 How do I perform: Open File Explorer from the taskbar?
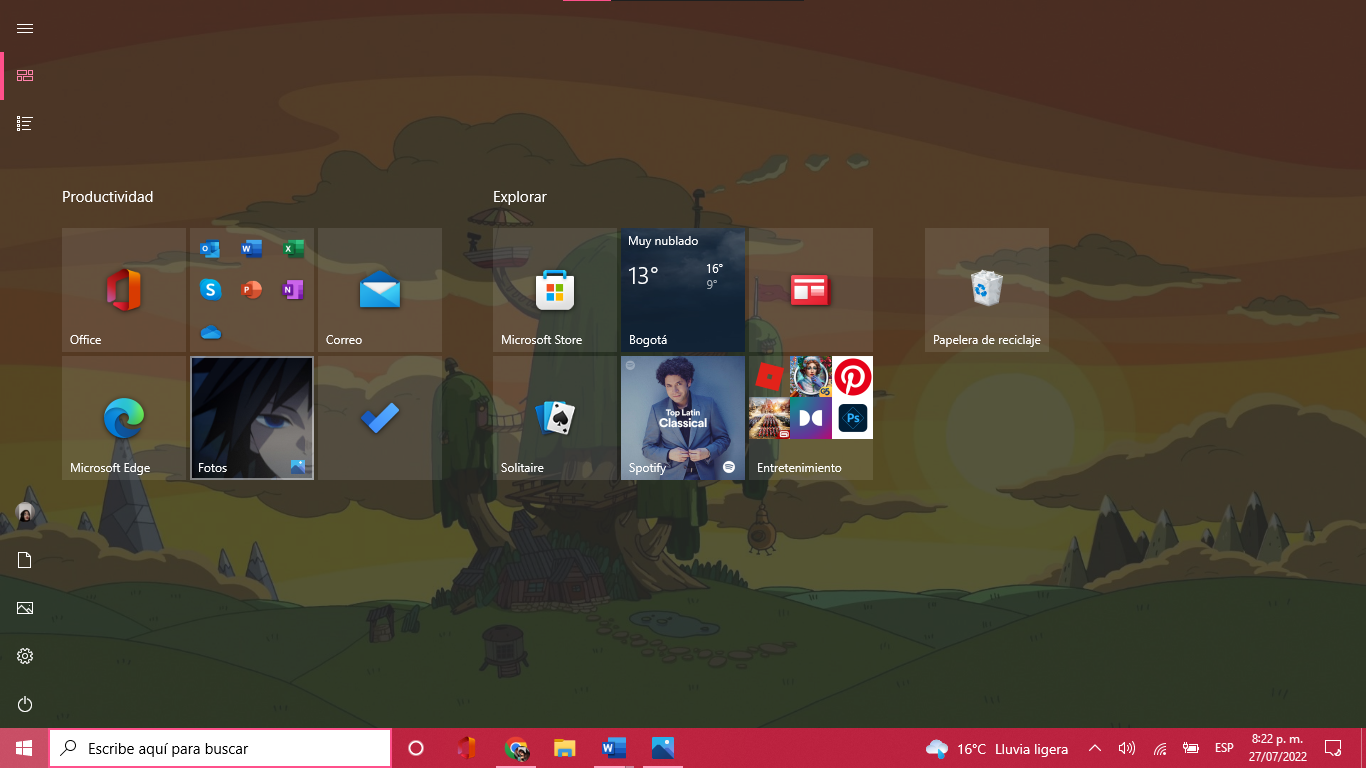point(565,748)
